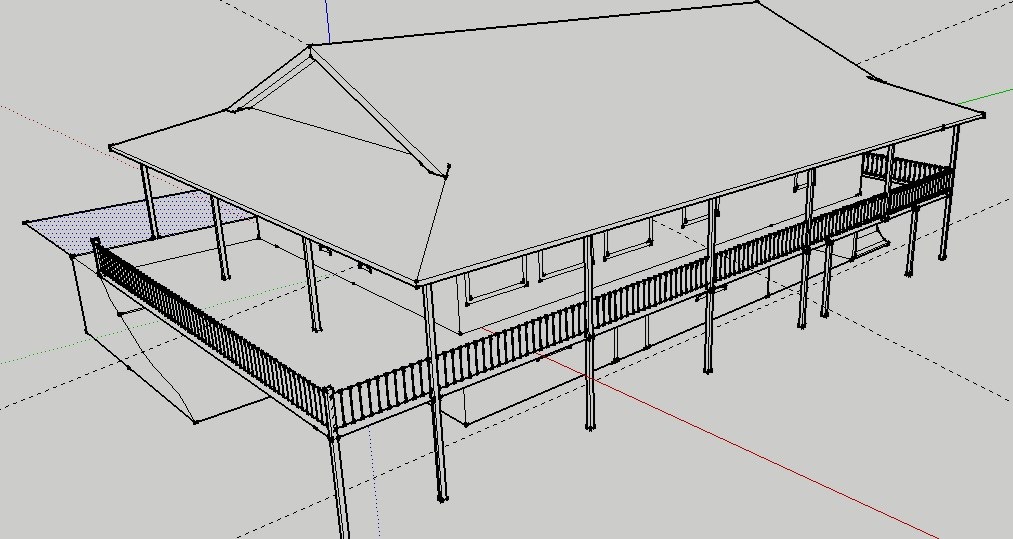Pick the blue vertical axis line
The height and width of the screenshot is (539, 1013).
tap(328, 22)
